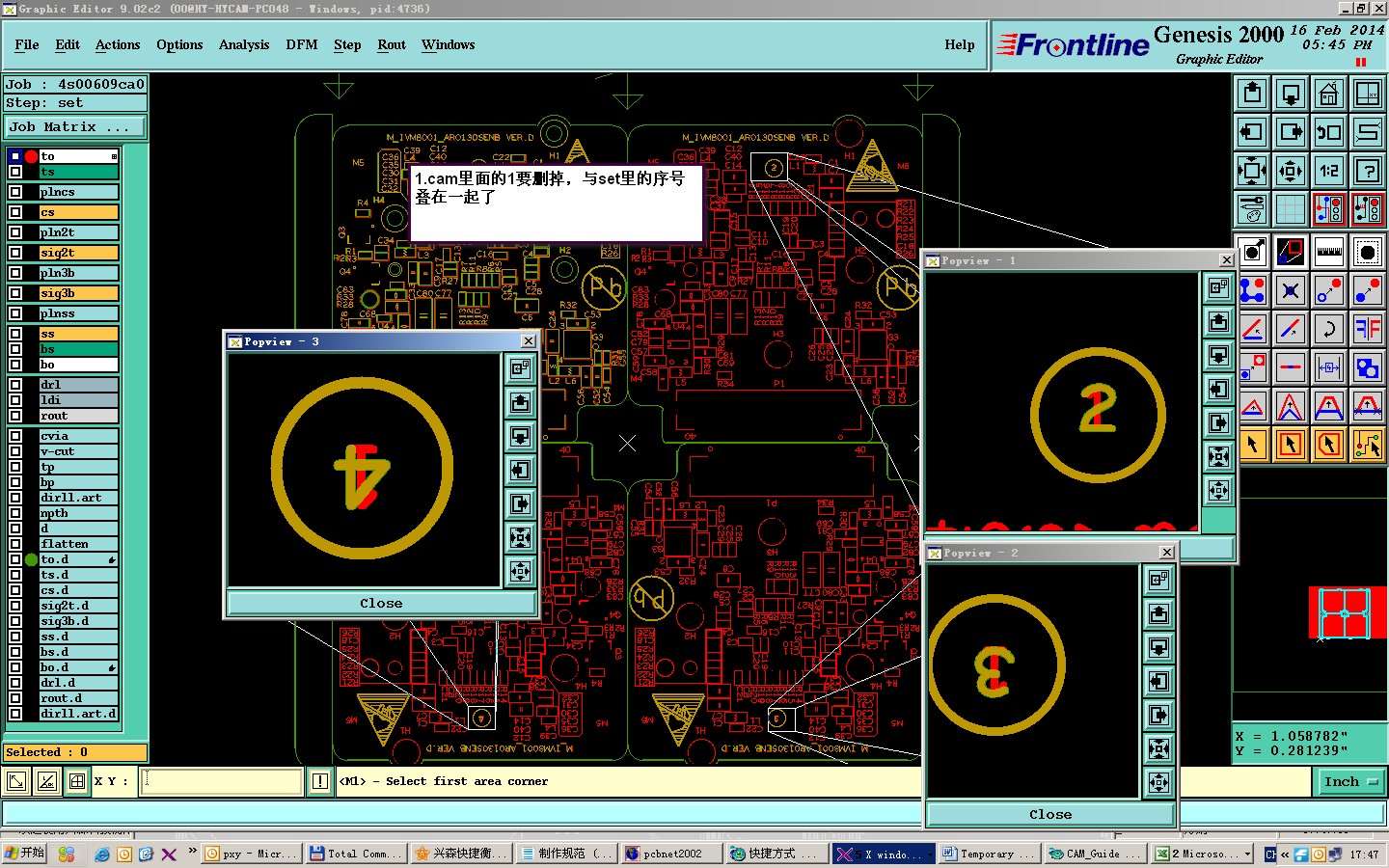Open CAM_Guide from the taskbar
This screenshot has width=1389, height=868.
pyautogui.click(x=1097, y=854)
